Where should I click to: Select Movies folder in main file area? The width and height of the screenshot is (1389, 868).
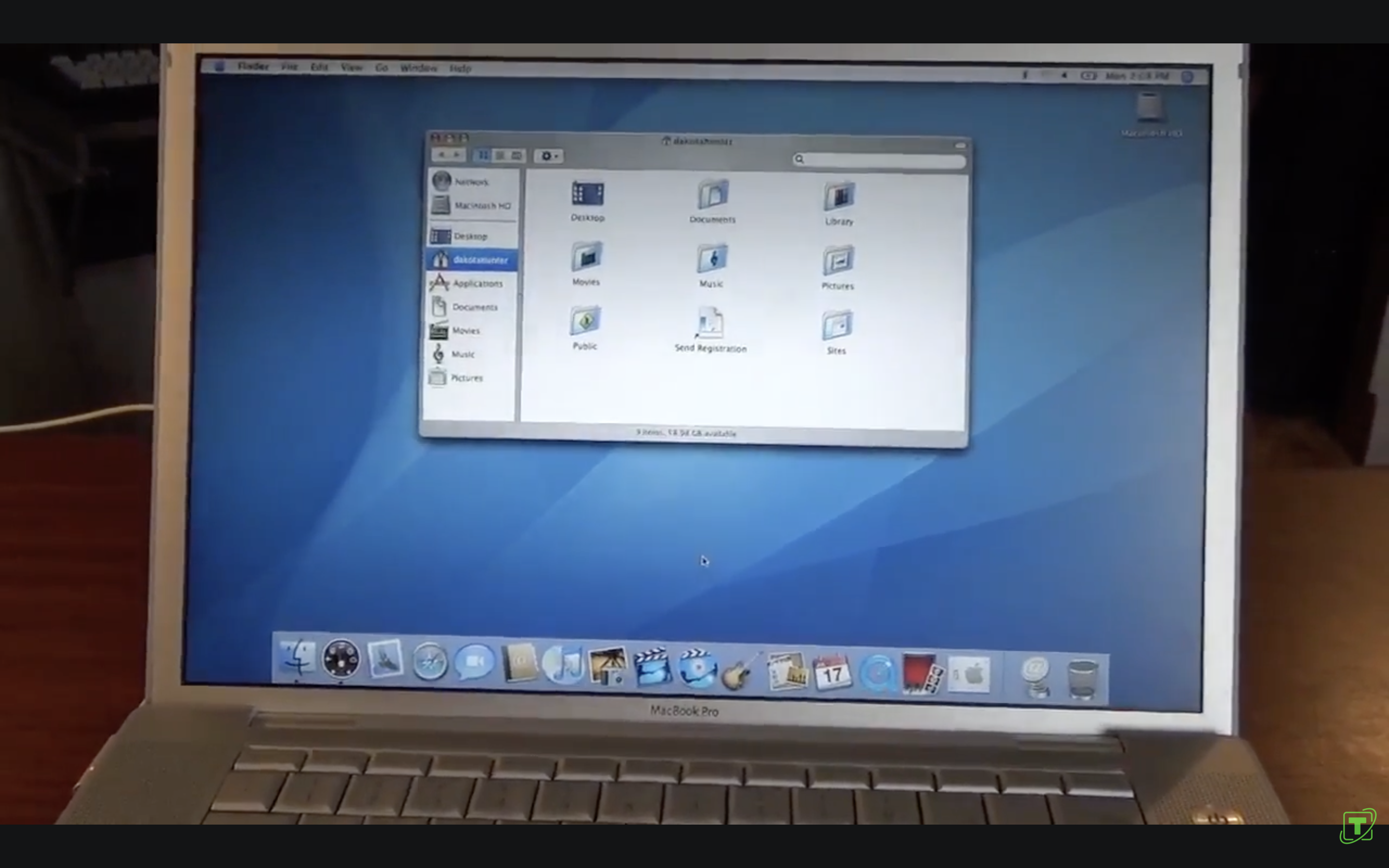click(586, 256)
